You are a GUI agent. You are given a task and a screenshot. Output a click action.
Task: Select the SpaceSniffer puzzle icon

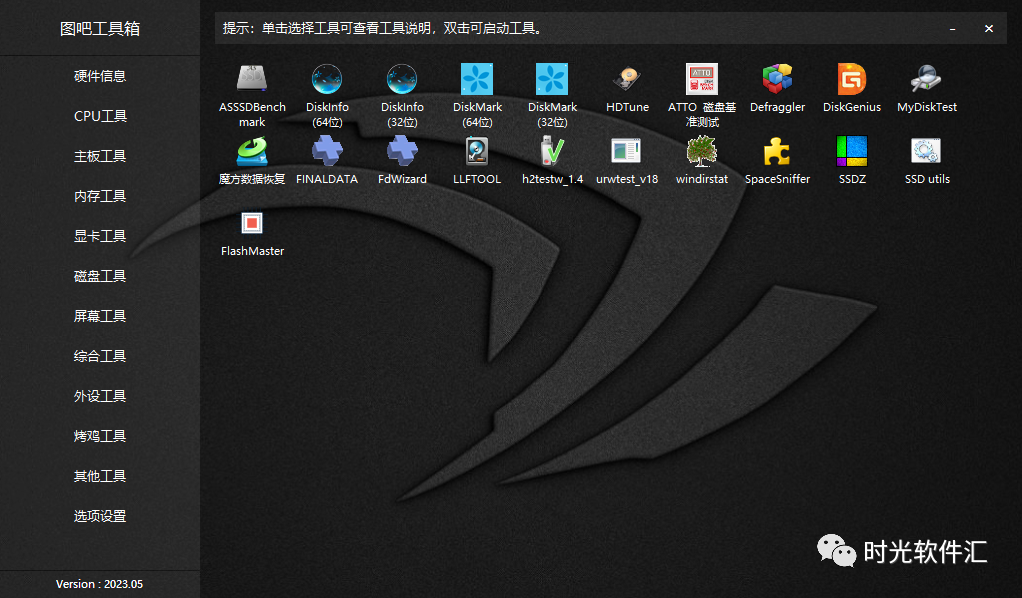point(777,151)
